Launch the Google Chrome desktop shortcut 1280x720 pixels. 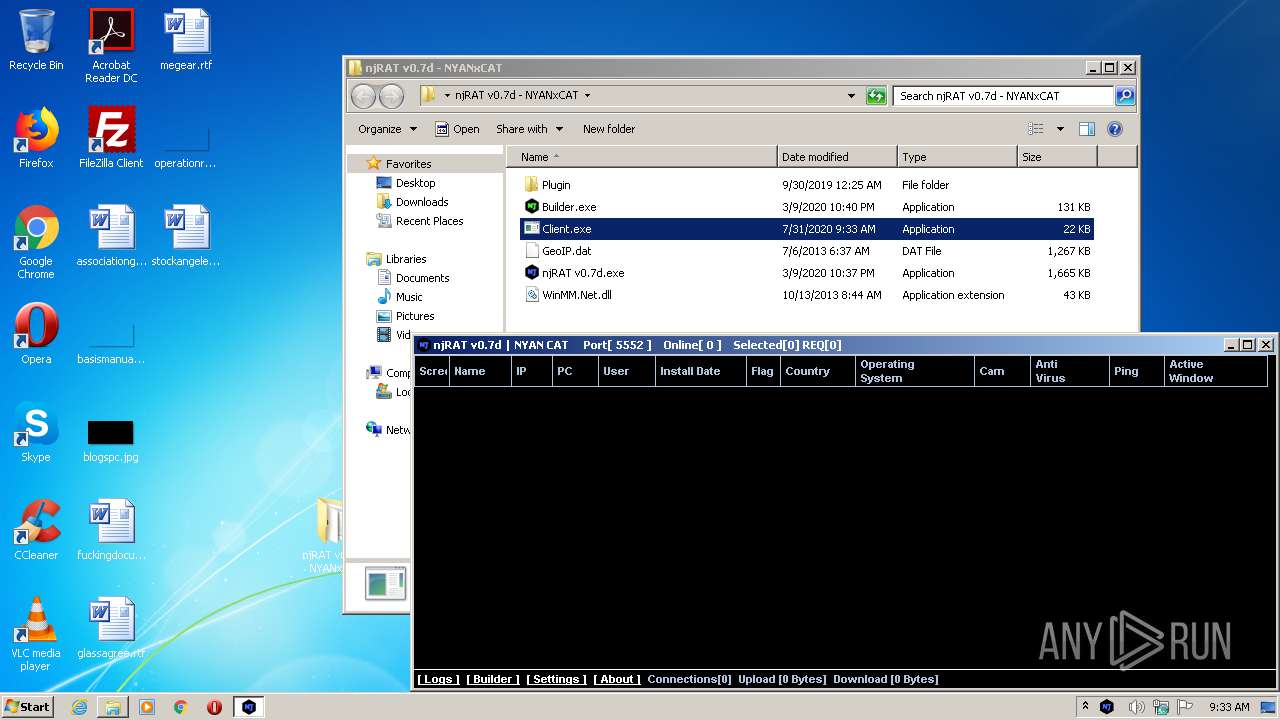(x=36, y=242)
